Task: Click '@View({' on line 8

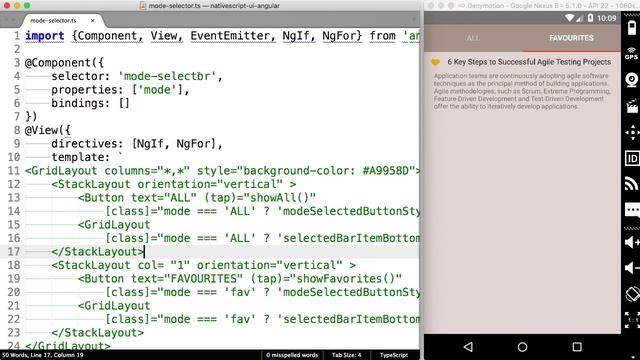Action: point(48,130)
